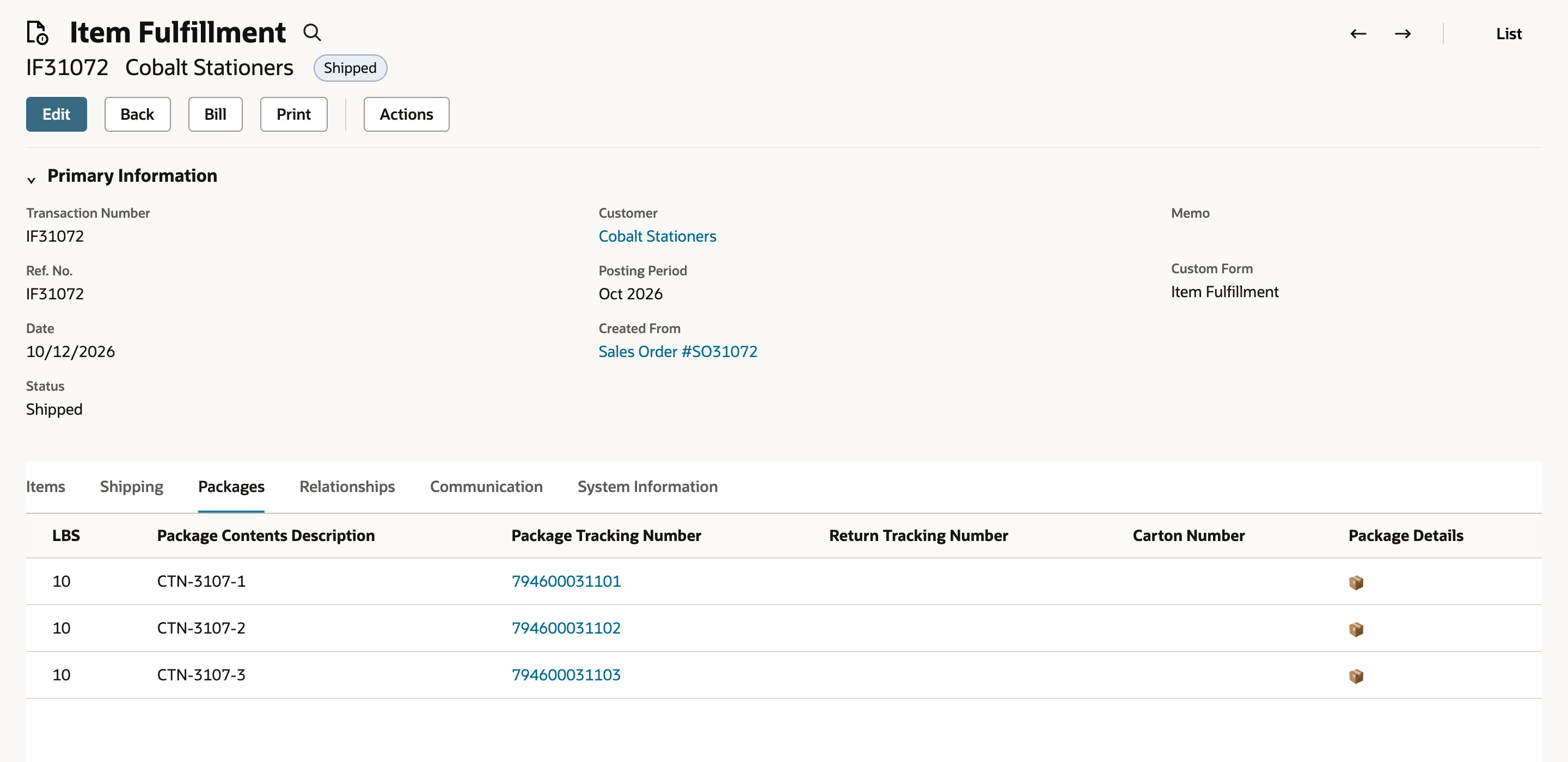Open tracking number 794600031101
Image resolution: width=1568 pixels, height=762 pixels.
point(566,581)
